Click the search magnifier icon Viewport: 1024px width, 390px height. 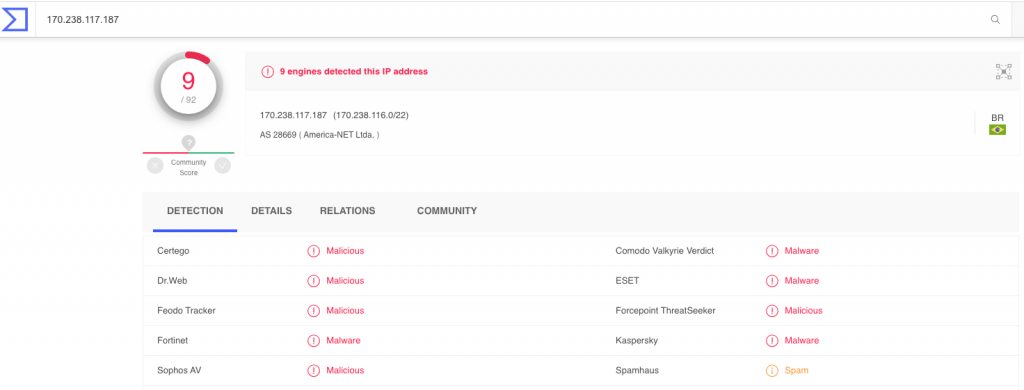click(995, 20)
